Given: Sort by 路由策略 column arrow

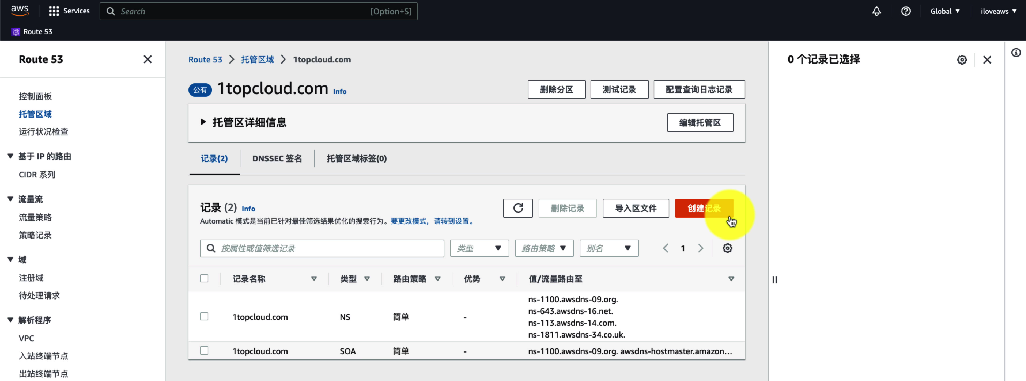Looking at the screenshot, I should (x=437, y=279).
